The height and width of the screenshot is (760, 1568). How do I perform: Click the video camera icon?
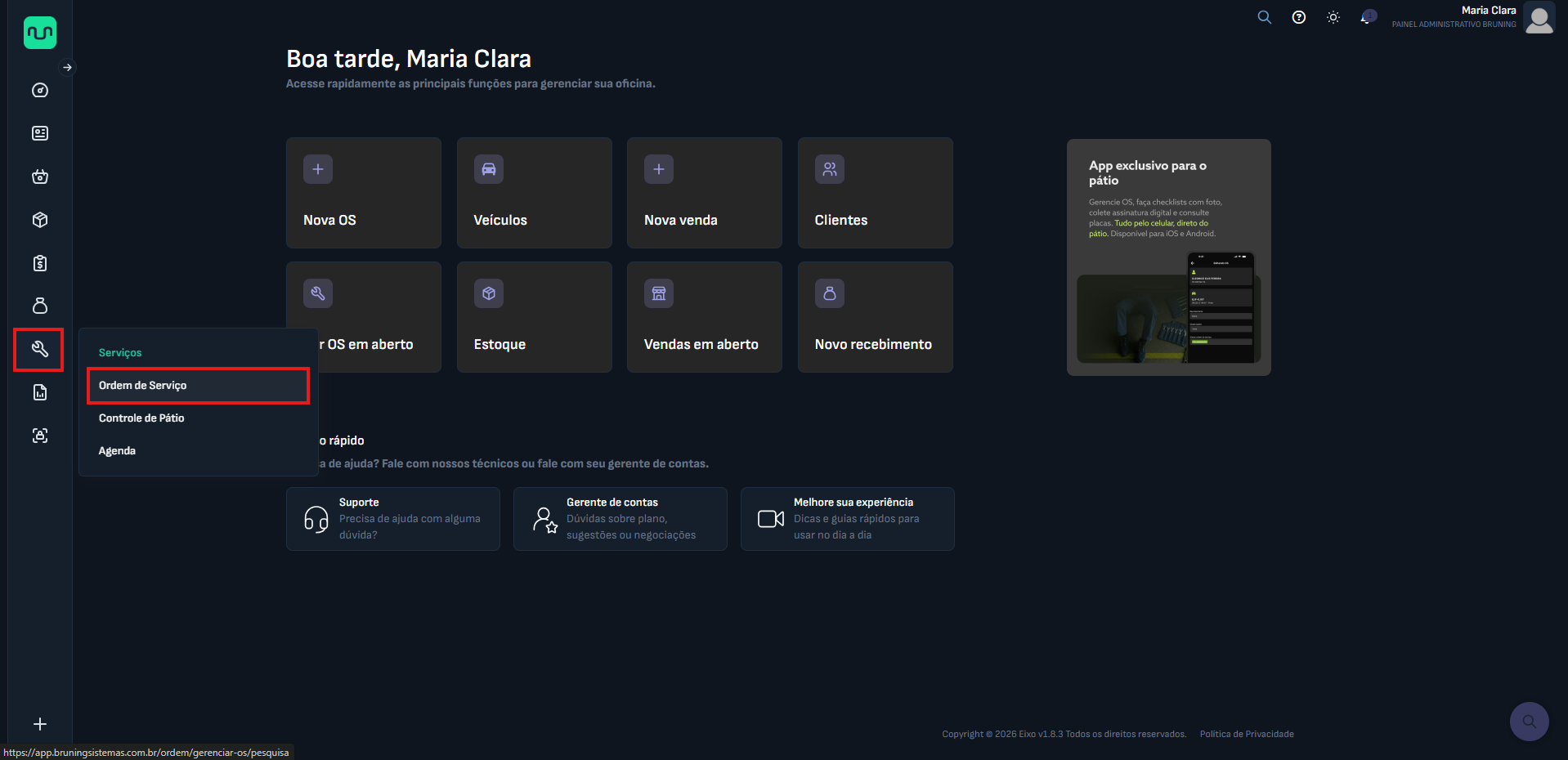coord(771,519)
